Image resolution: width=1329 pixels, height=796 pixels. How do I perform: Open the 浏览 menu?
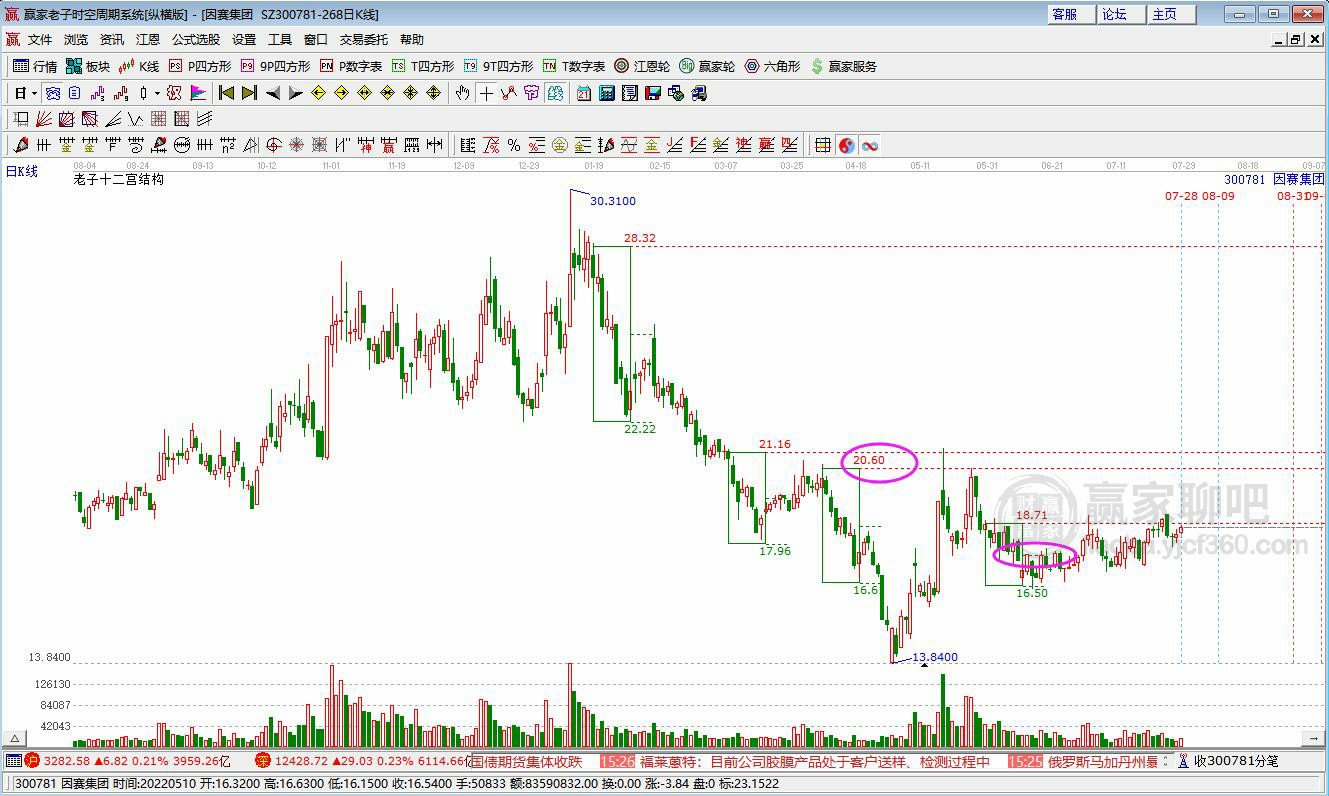(x=76, y=40)
